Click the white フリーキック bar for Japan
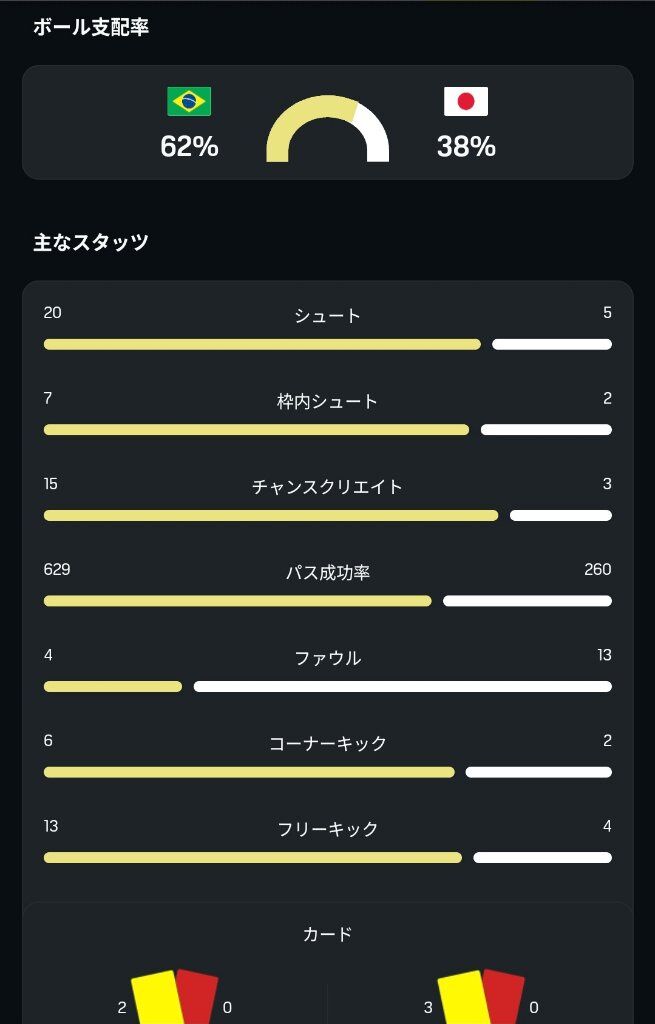Image resolution: width=655 pixels, height=1024 pixels. pyautogui.click(x=543, y=857)
